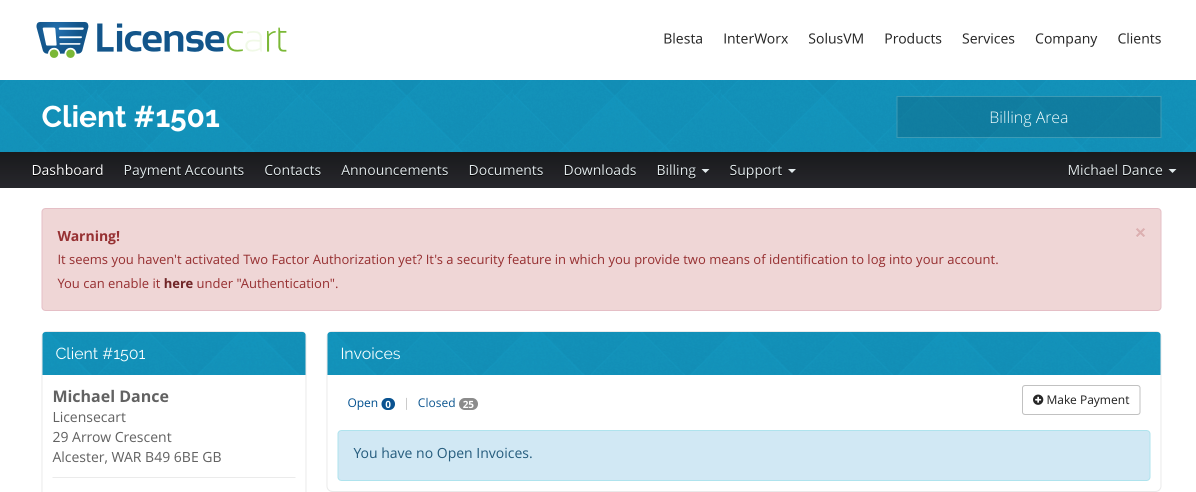Viewport: 1196px width, 492px height.
Task: Open Payment Accounts page
Action: (184, 170)
